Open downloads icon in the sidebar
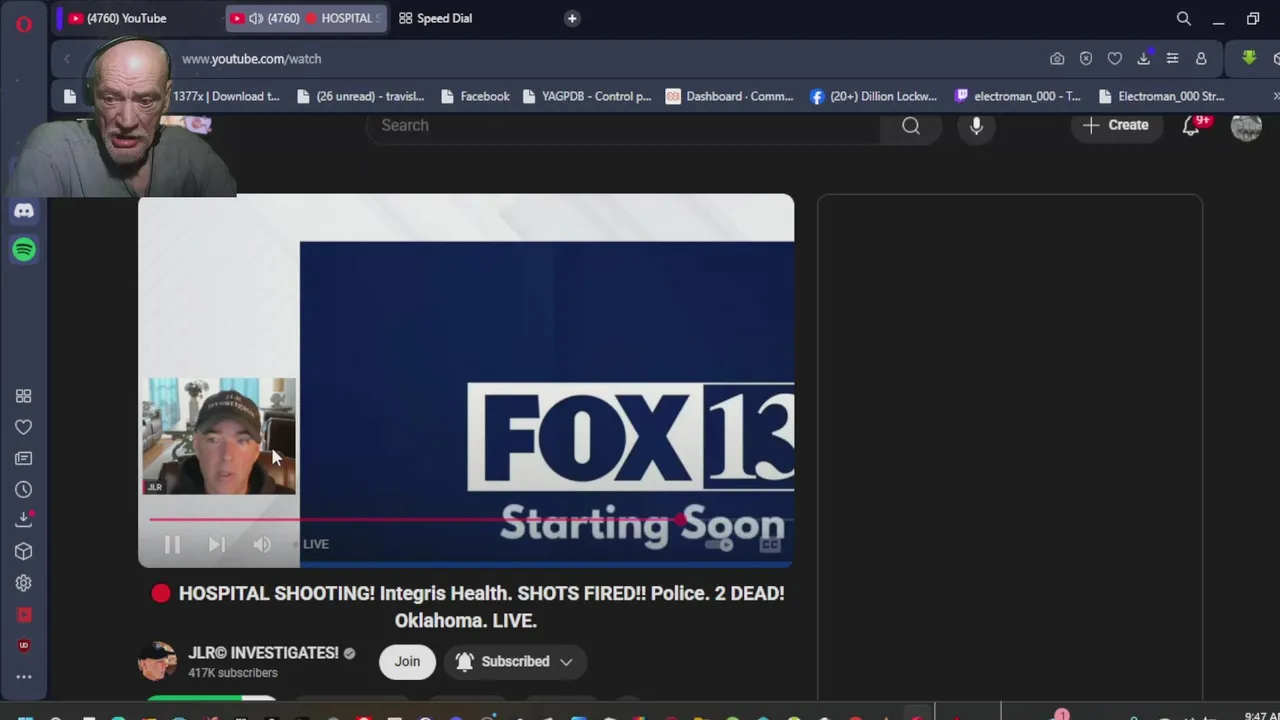1280x720 pixels. click(24, 520)
